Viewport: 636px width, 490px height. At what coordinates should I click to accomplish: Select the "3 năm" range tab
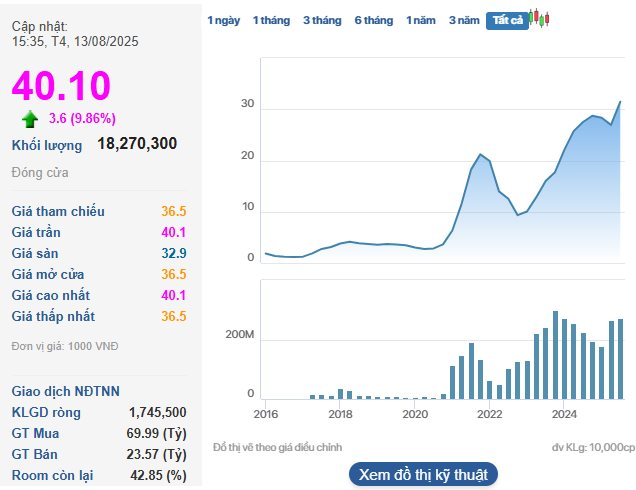point(464,20)
